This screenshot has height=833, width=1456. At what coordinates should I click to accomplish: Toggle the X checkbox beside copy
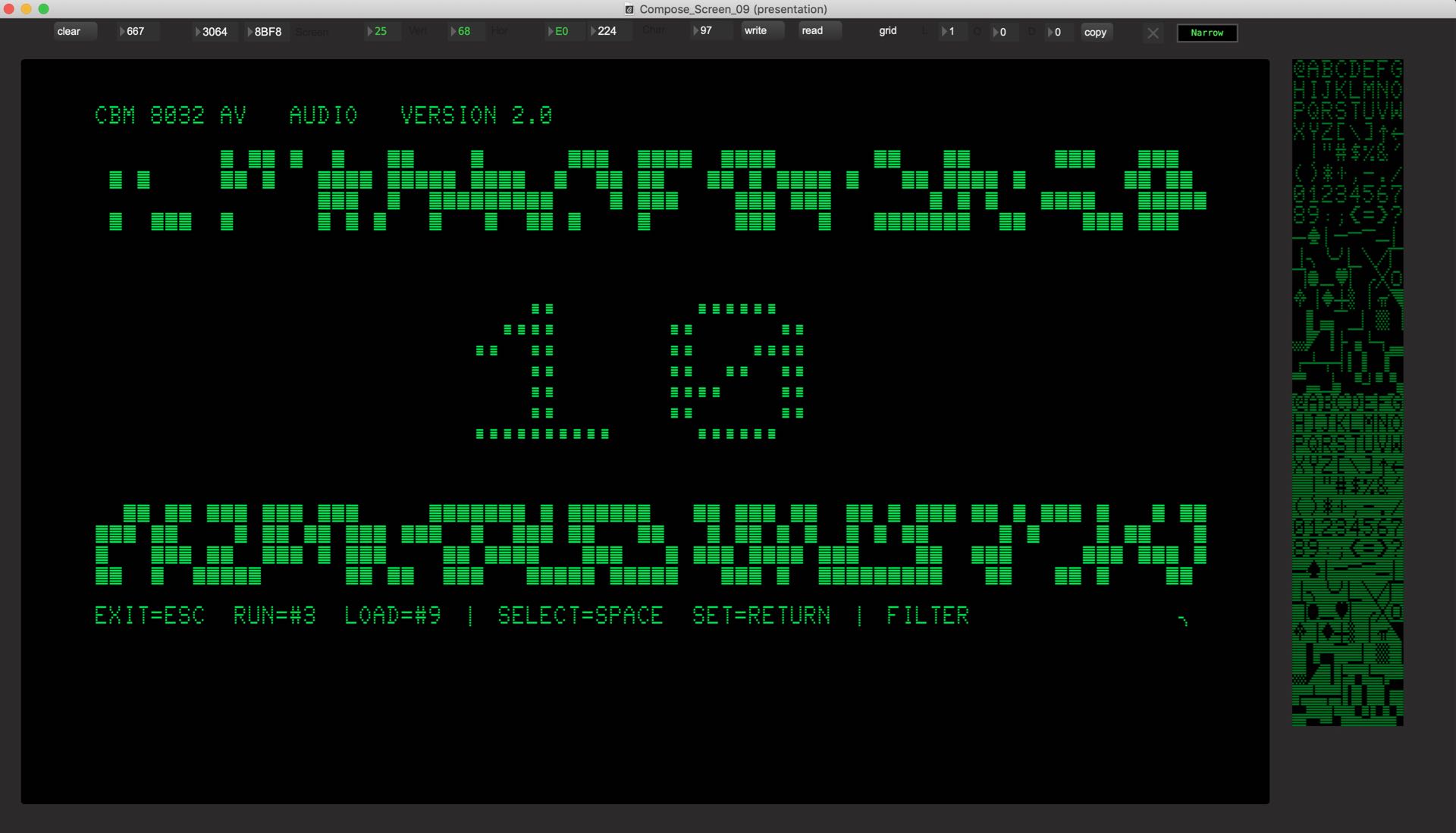1153,33
